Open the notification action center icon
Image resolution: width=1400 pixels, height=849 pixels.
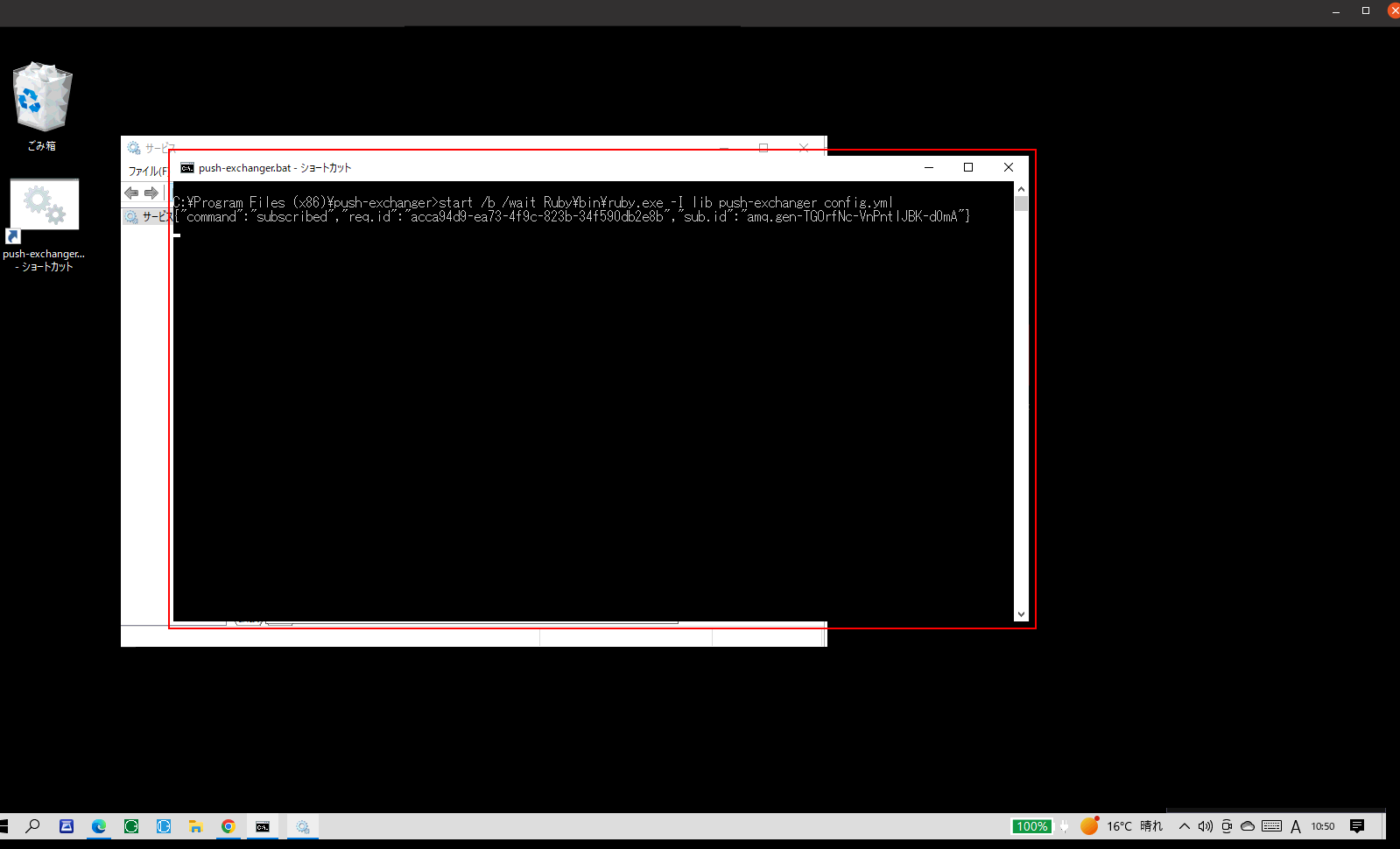[1357, 826]
